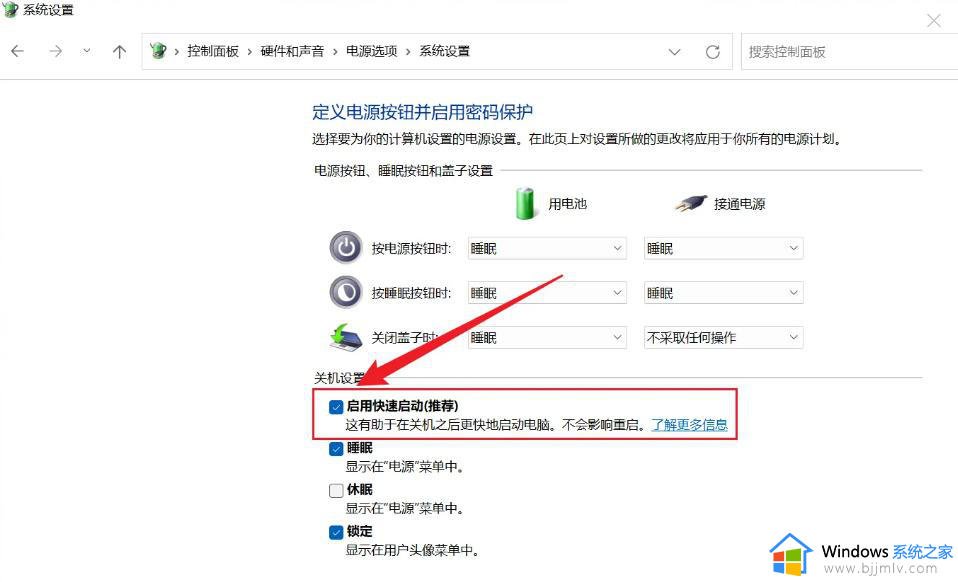958x582 pixels.
Task: Open 硬件和声音 breadcrumb
Action: click(x=292, y=51)
